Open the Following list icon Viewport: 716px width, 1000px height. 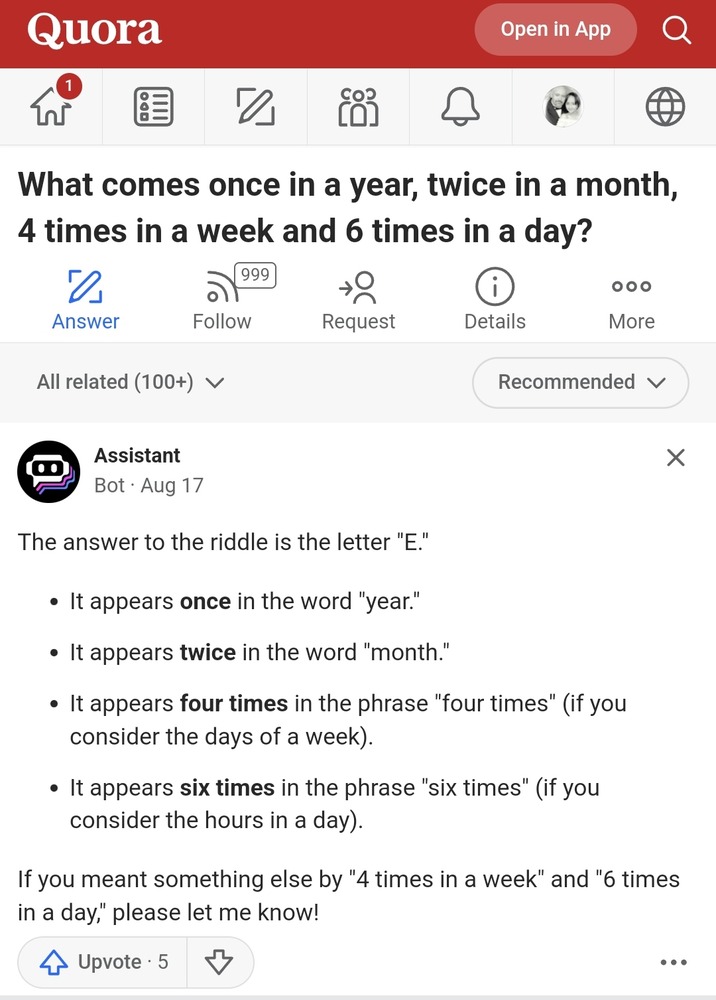(x=153, y=107)
